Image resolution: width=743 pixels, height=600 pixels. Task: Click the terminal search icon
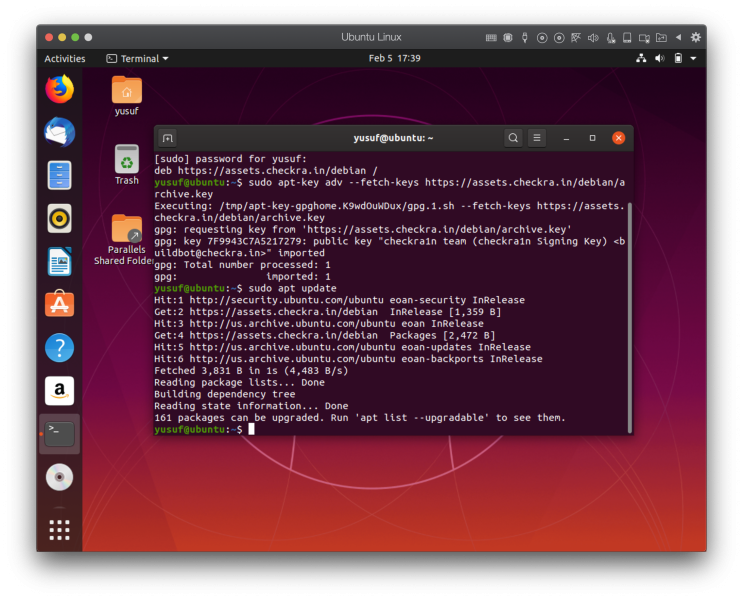click(512, 138)
